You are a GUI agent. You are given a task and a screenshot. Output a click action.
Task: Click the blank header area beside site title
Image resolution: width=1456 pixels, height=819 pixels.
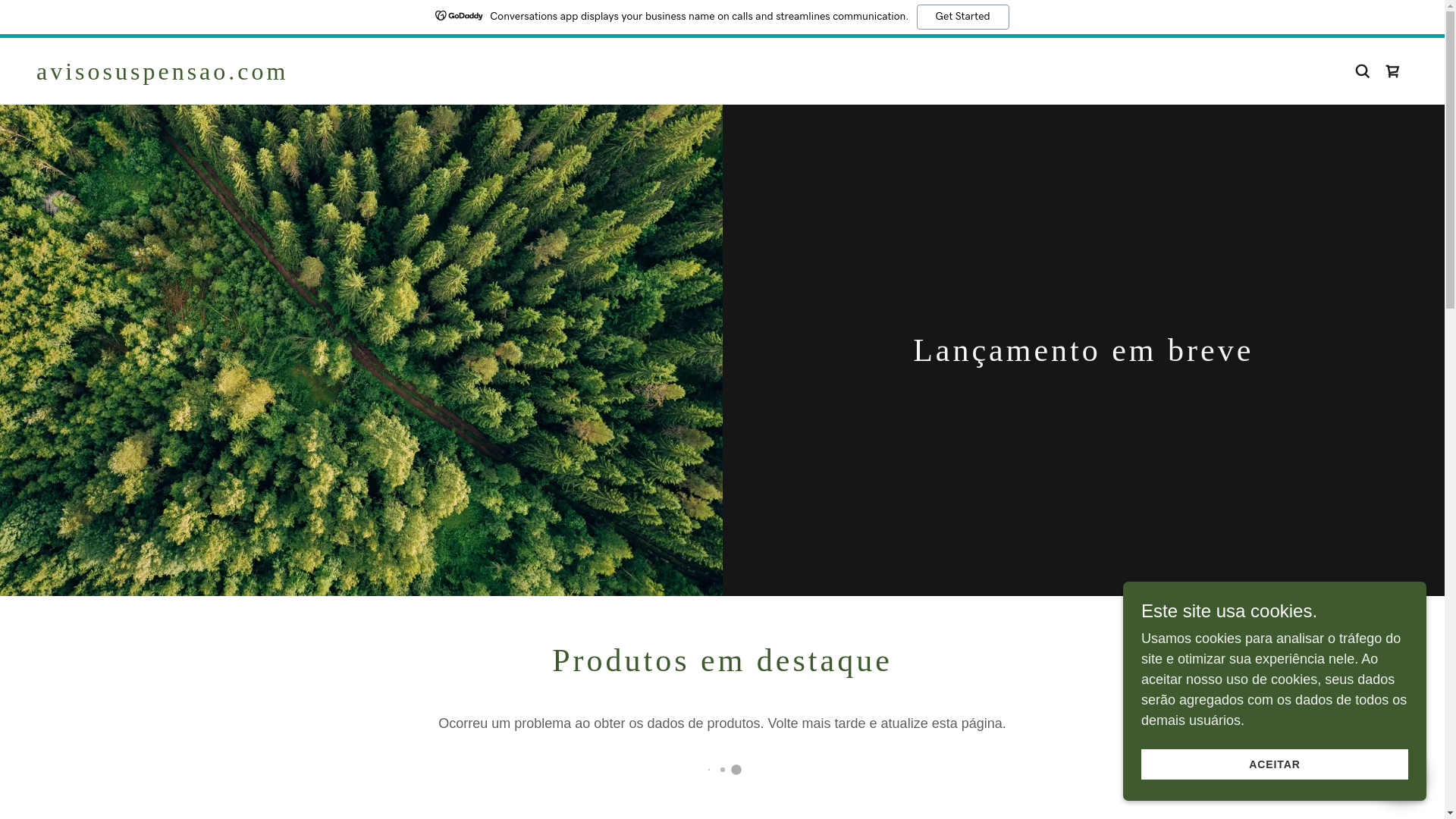758,71
